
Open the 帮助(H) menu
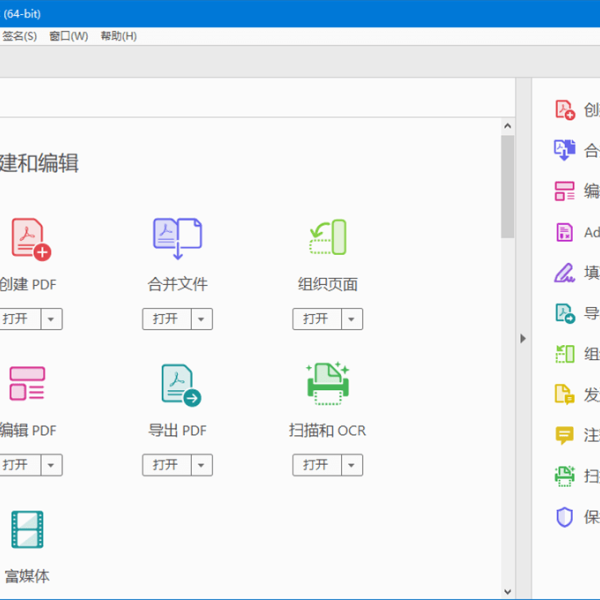click(x=118, y=36)
